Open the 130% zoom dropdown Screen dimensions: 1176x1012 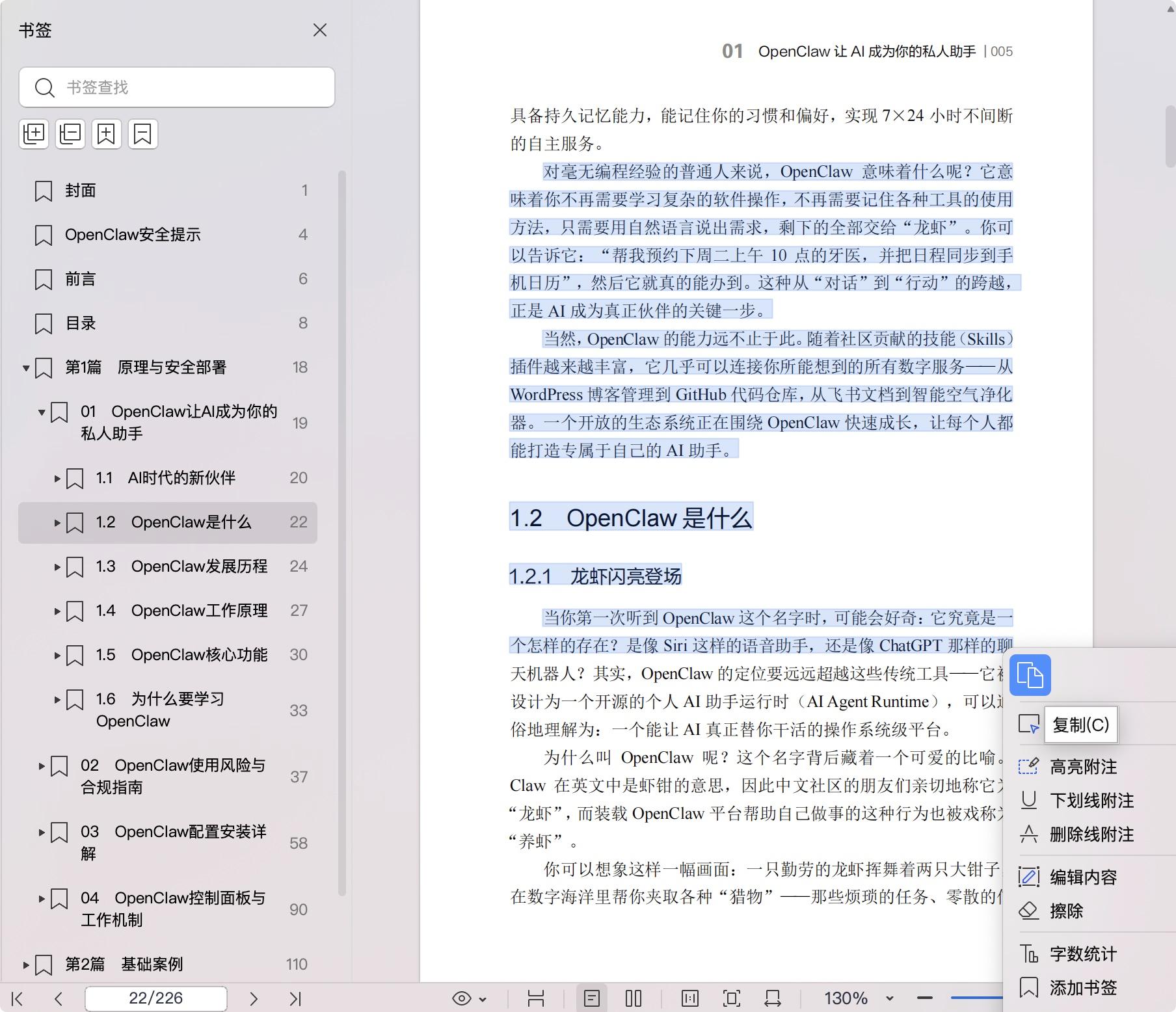[x=890, y=999]
